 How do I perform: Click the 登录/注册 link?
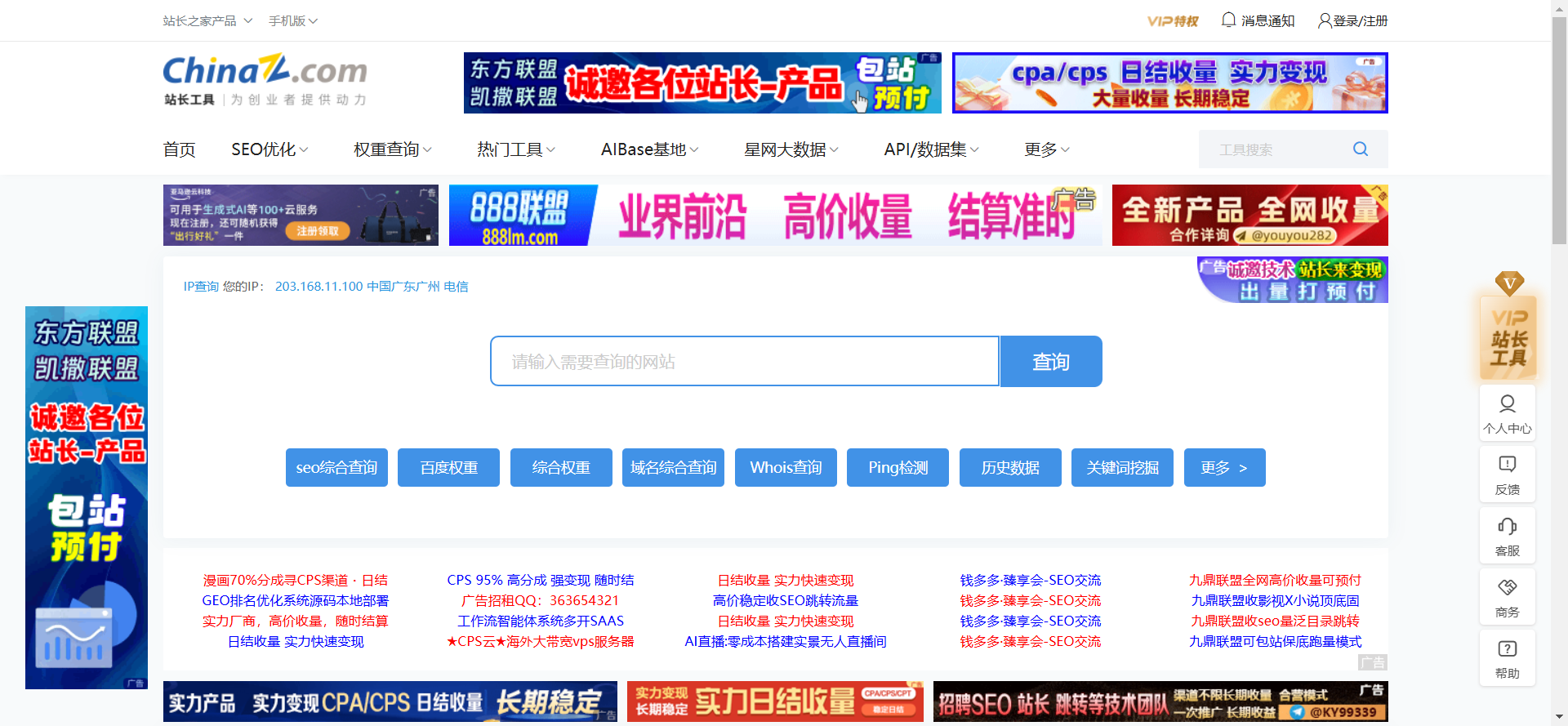tap(1361, 20)
